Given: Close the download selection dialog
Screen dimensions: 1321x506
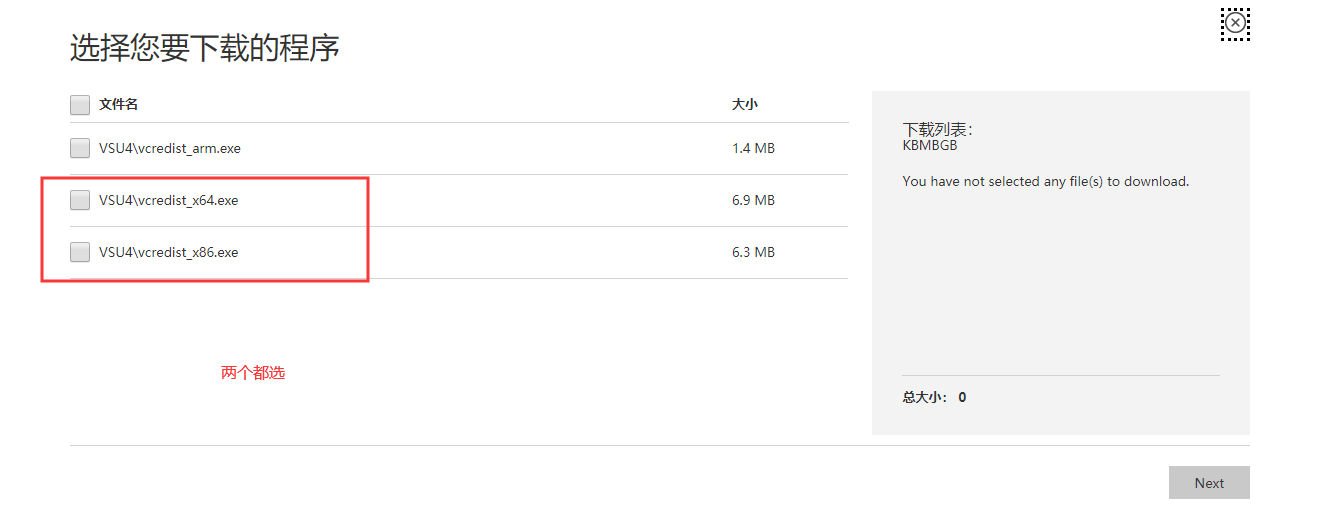Looking at the screenshot, I should [x=1236, y=23].
